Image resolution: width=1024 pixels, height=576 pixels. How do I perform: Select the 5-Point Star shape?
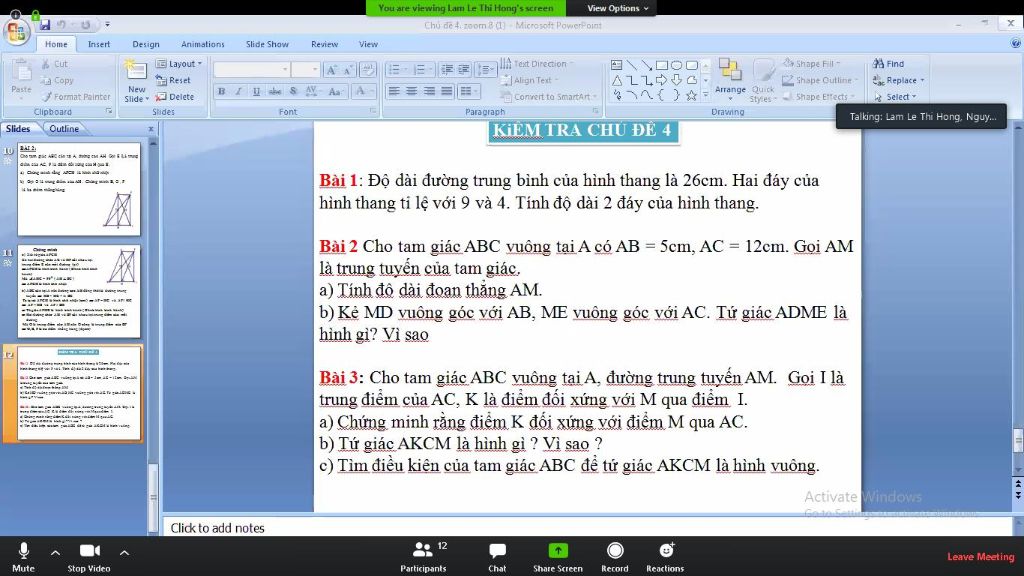[692, 95]
